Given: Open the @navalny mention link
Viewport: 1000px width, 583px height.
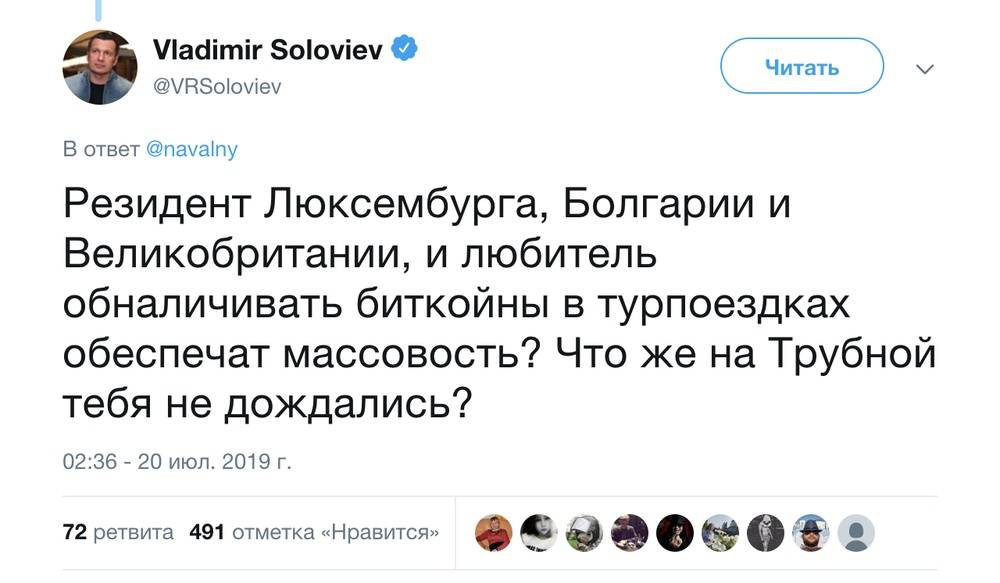Looking at the screenshot, I should coord(192,150).
